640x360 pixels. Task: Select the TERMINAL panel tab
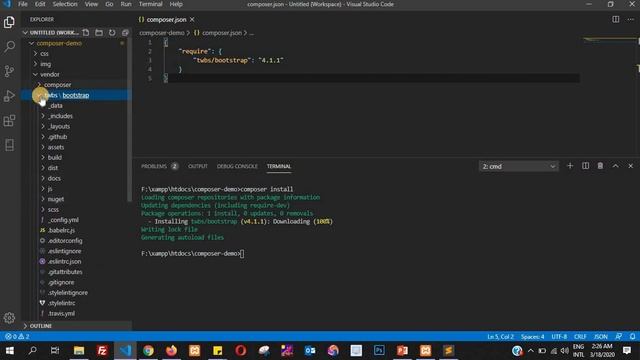(x=279, y=166)
